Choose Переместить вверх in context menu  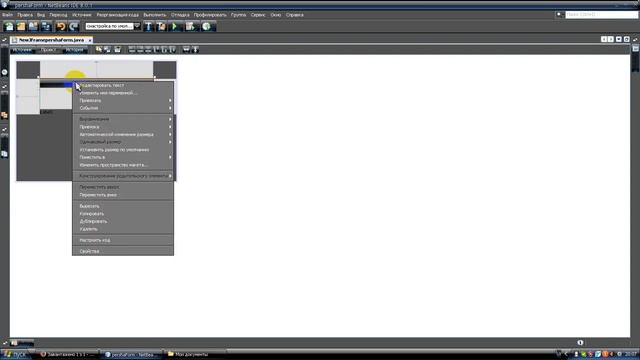[123, 187]
